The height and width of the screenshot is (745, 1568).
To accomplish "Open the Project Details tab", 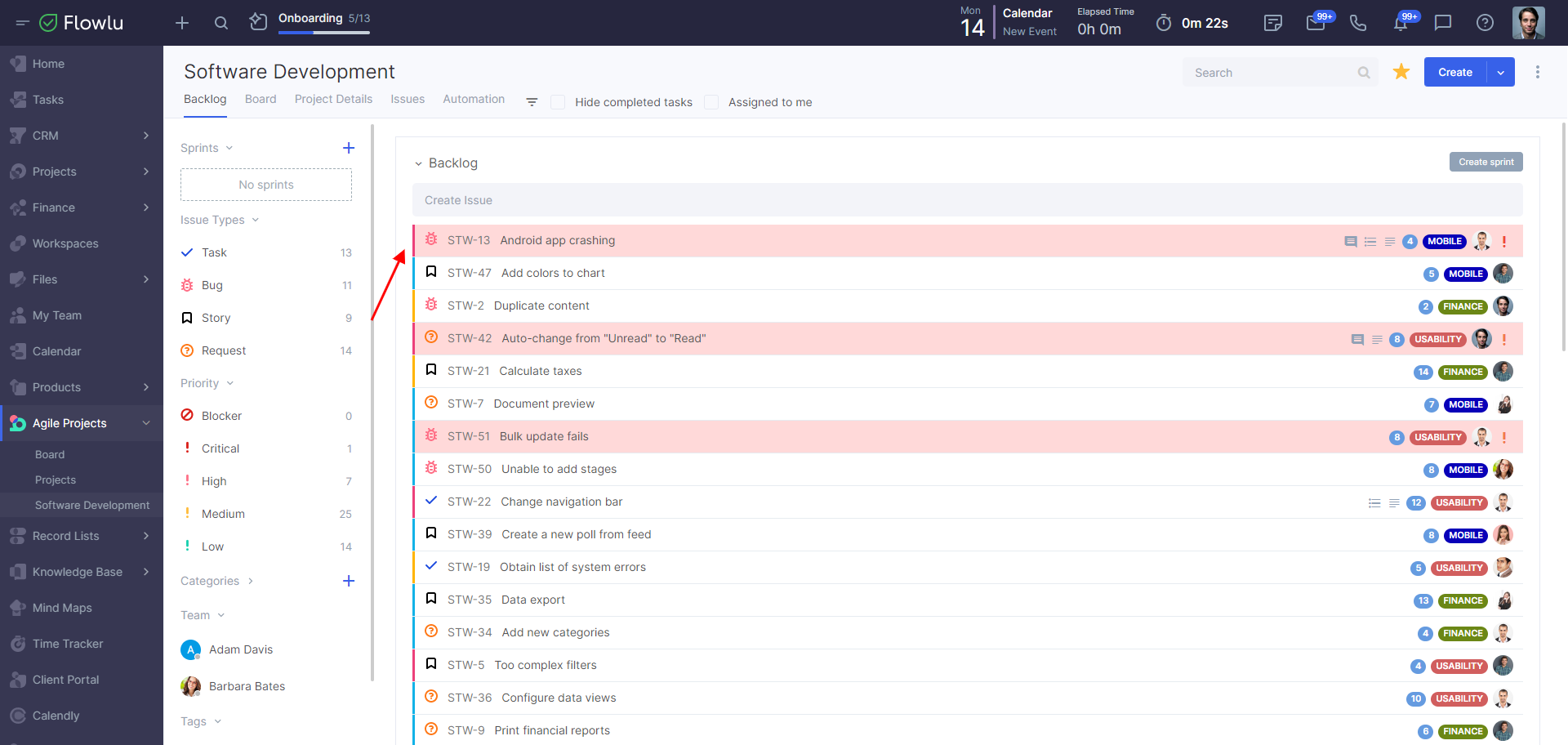I will point(333,99).
